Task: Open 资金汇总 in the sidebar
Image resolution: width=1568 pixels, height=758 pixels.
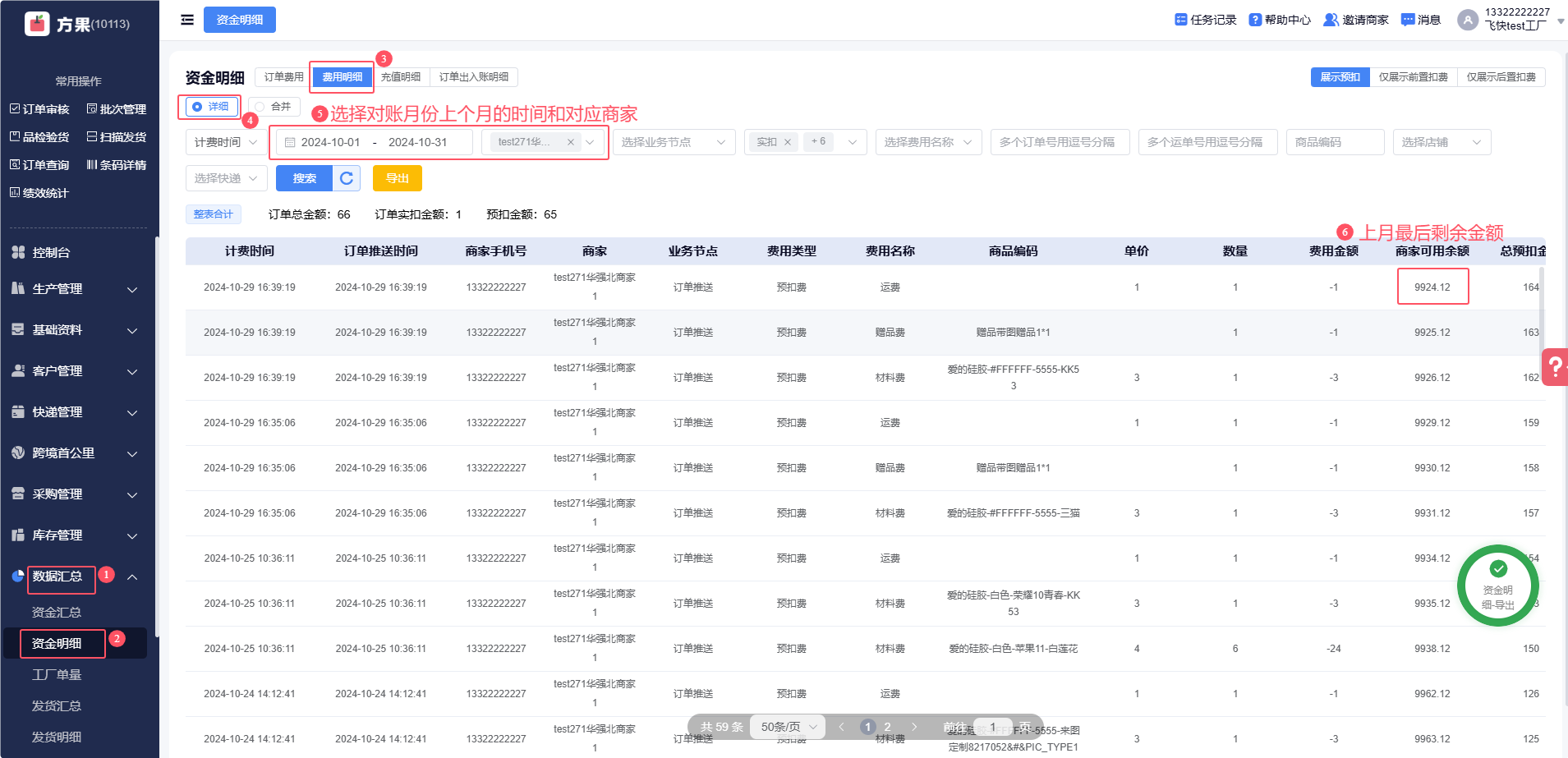Action: coord(57,613)
